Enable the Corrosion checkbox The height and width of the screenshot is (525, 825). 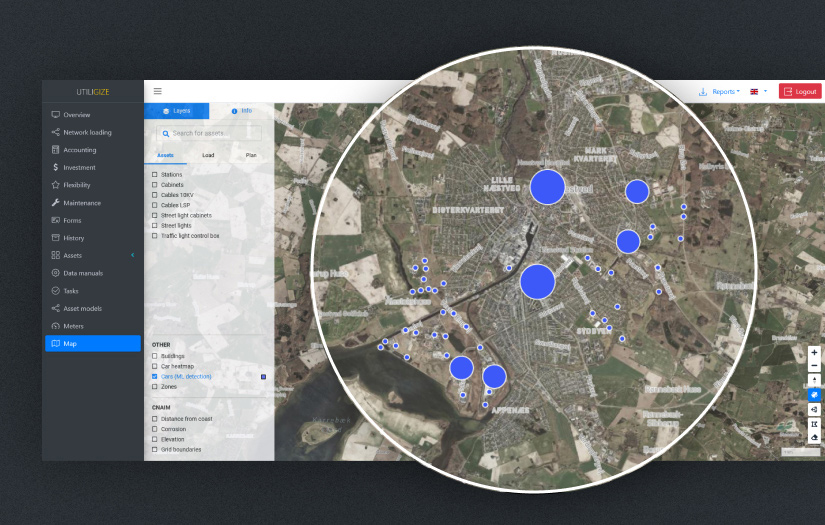(155, 429)
